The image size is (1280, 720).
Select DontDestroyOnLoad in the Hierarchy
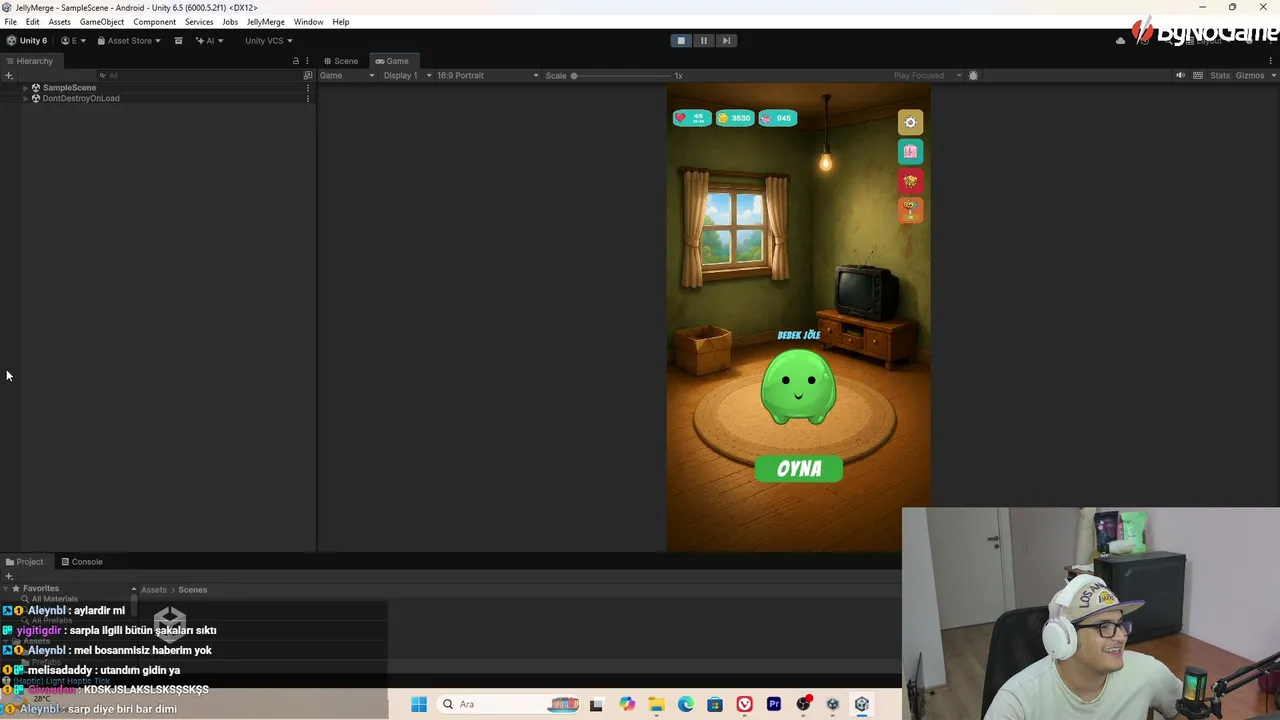(81, 99)
